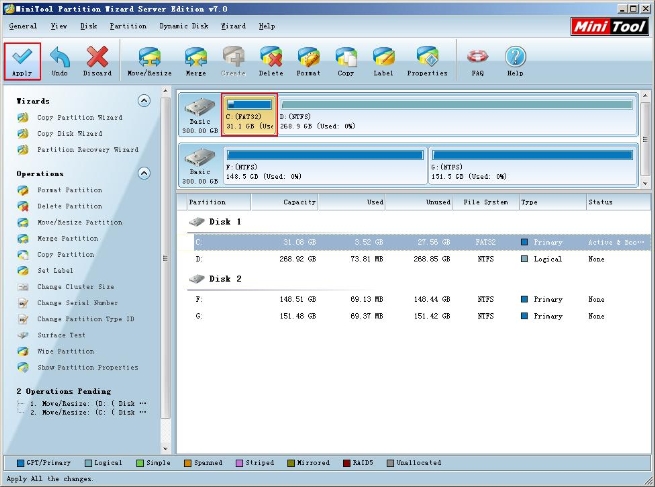655x487 pixels.
Task: Select G: NTFS partition block in disk map
Action: click(533, 165)
